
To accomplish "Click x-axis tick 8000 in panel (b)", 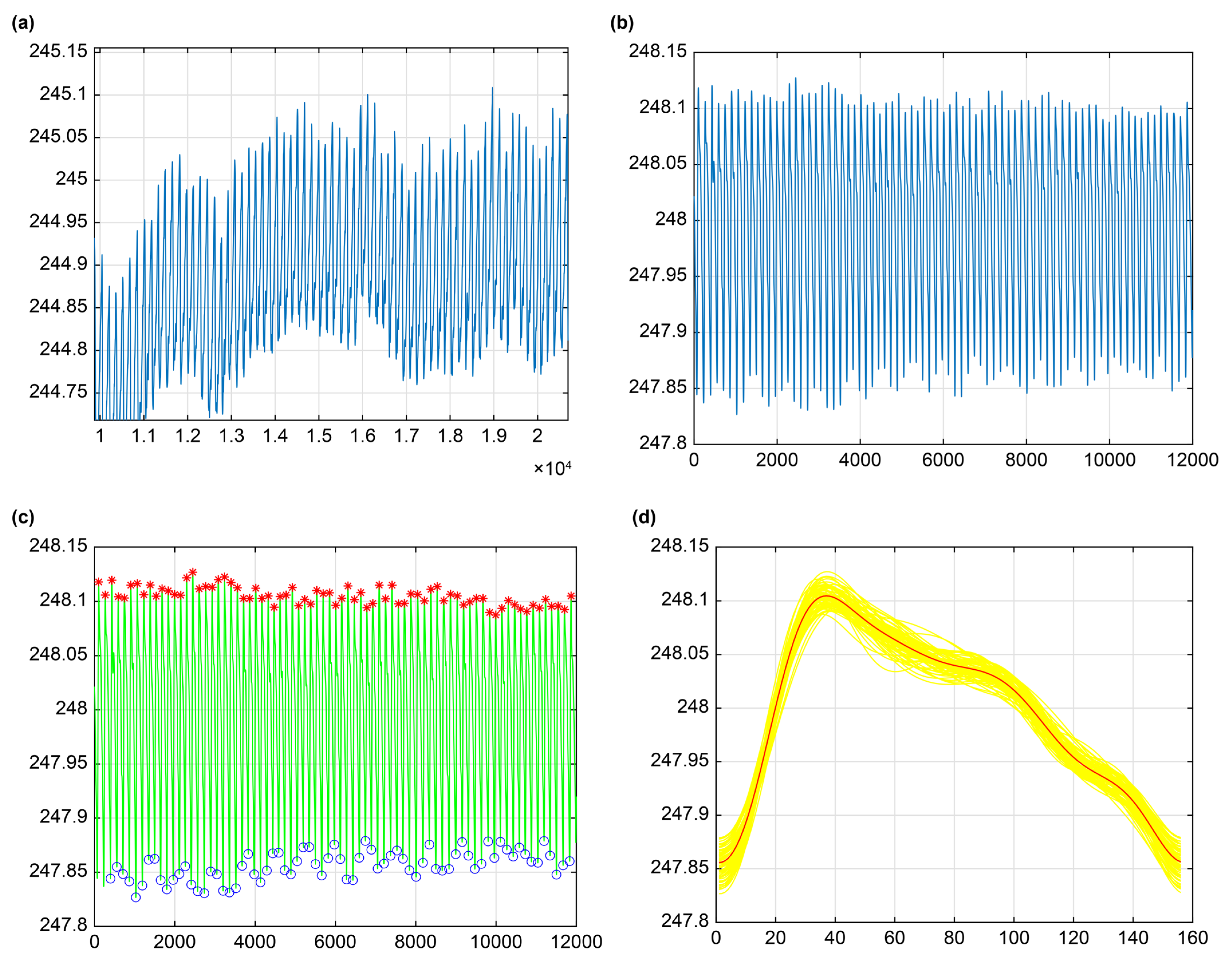I will coord(1026,460).
